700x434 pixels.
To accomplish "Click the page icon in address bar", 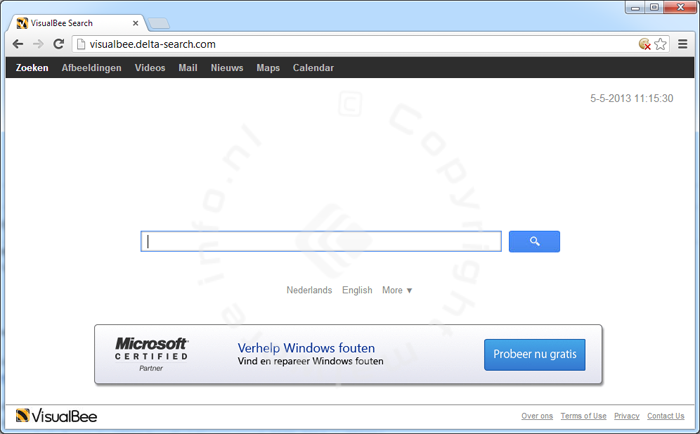I will (x=81, y=44).
